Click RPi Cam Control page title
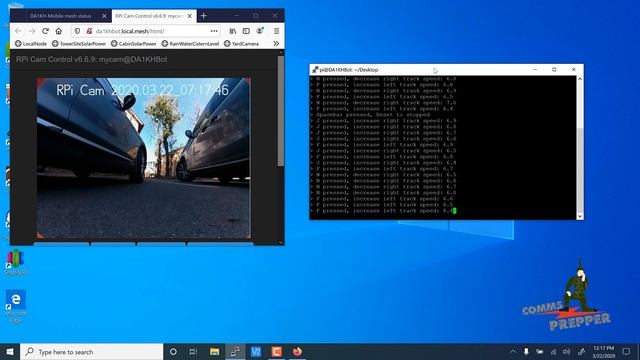This screenshot has height=360, width=640. coord(91,59)
